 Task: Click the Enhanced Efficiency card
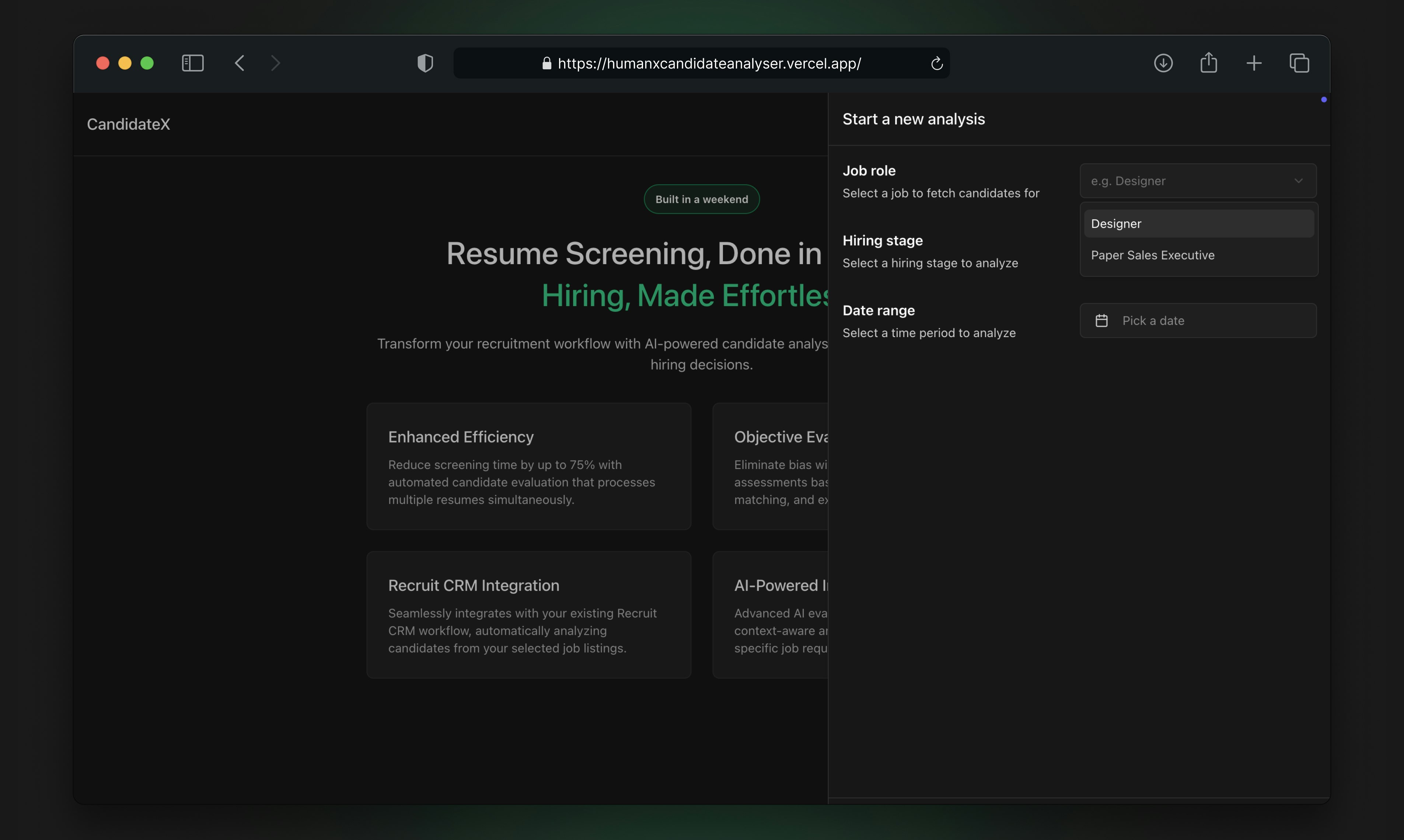tap(528, 466)
